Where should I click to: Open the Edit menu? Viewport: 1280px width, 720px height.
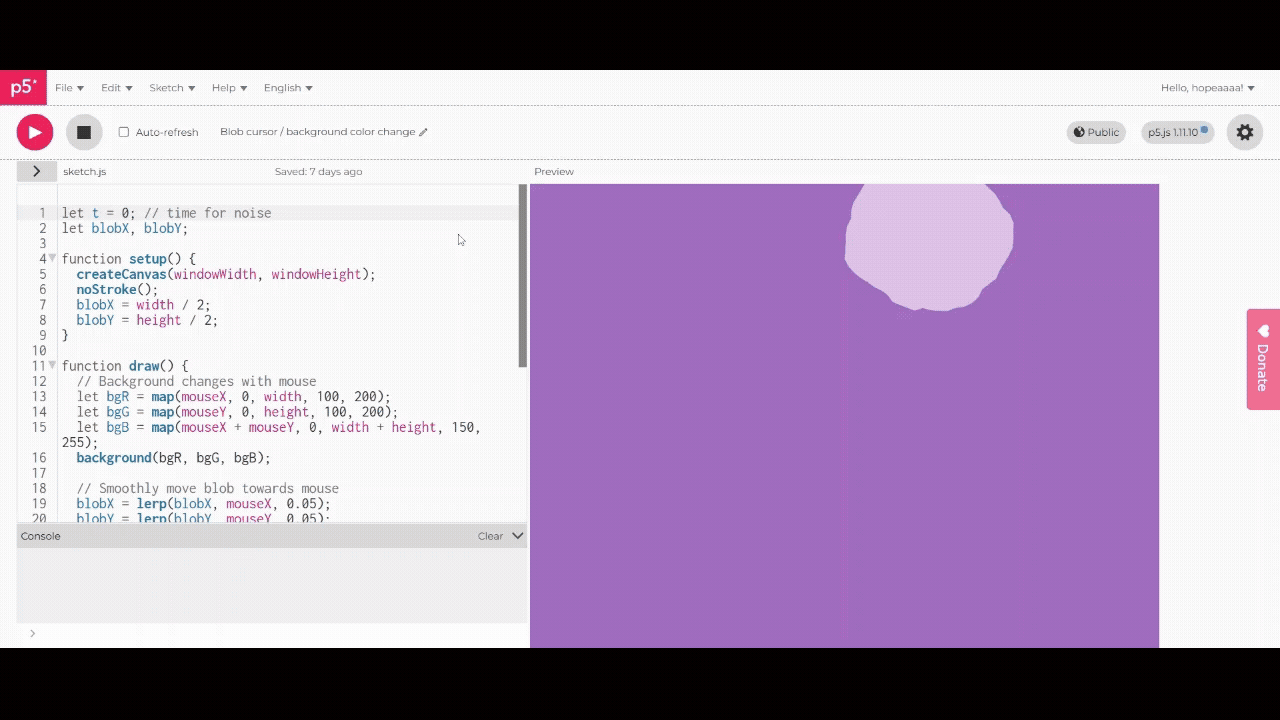coord(116,88)
